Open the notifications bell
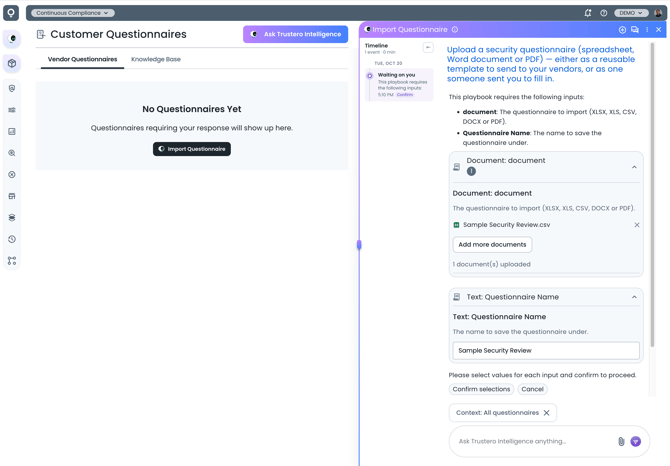The width and height of the screenshot is (670, 466). 588,13
